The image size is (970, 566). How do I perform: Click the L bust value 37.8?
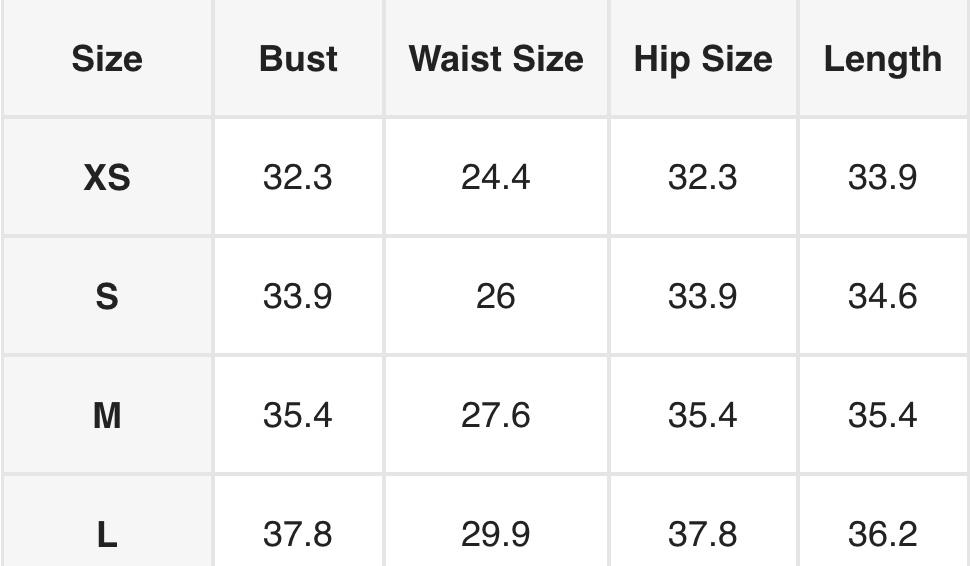[298, 534]
